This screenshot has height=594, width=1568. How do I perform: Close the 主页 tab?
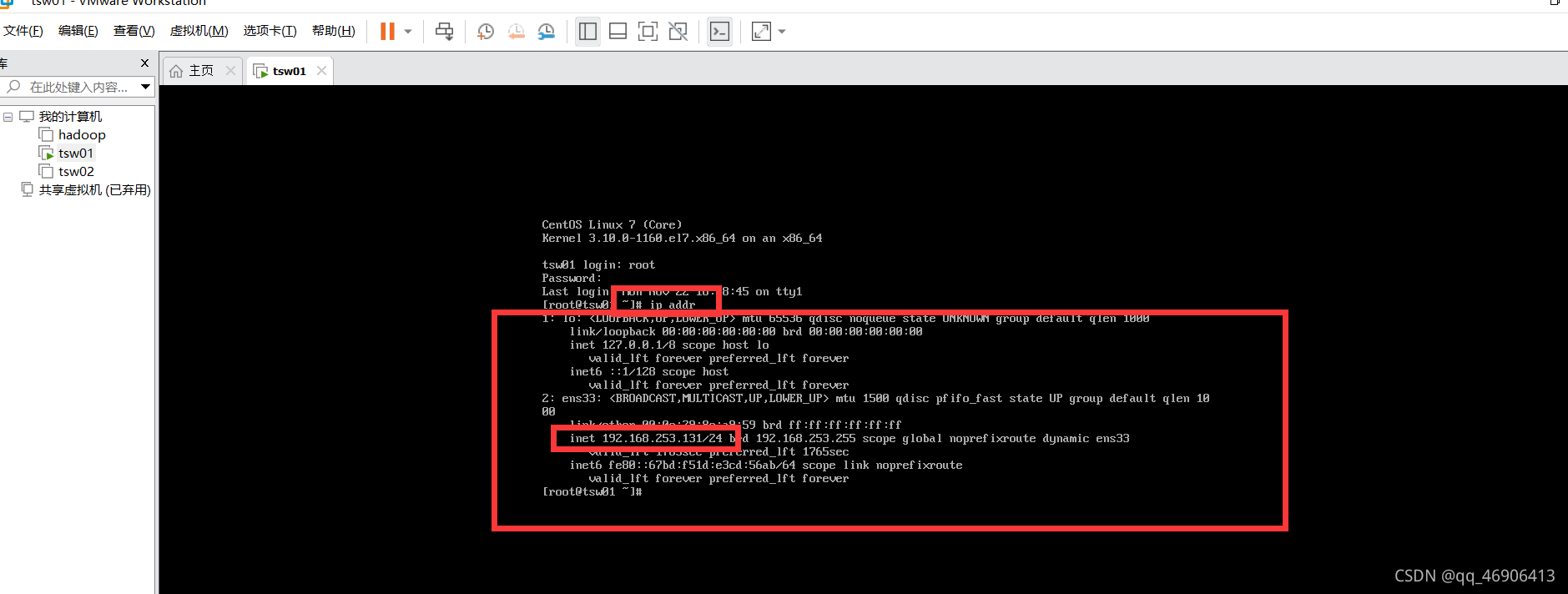(231, 71)
